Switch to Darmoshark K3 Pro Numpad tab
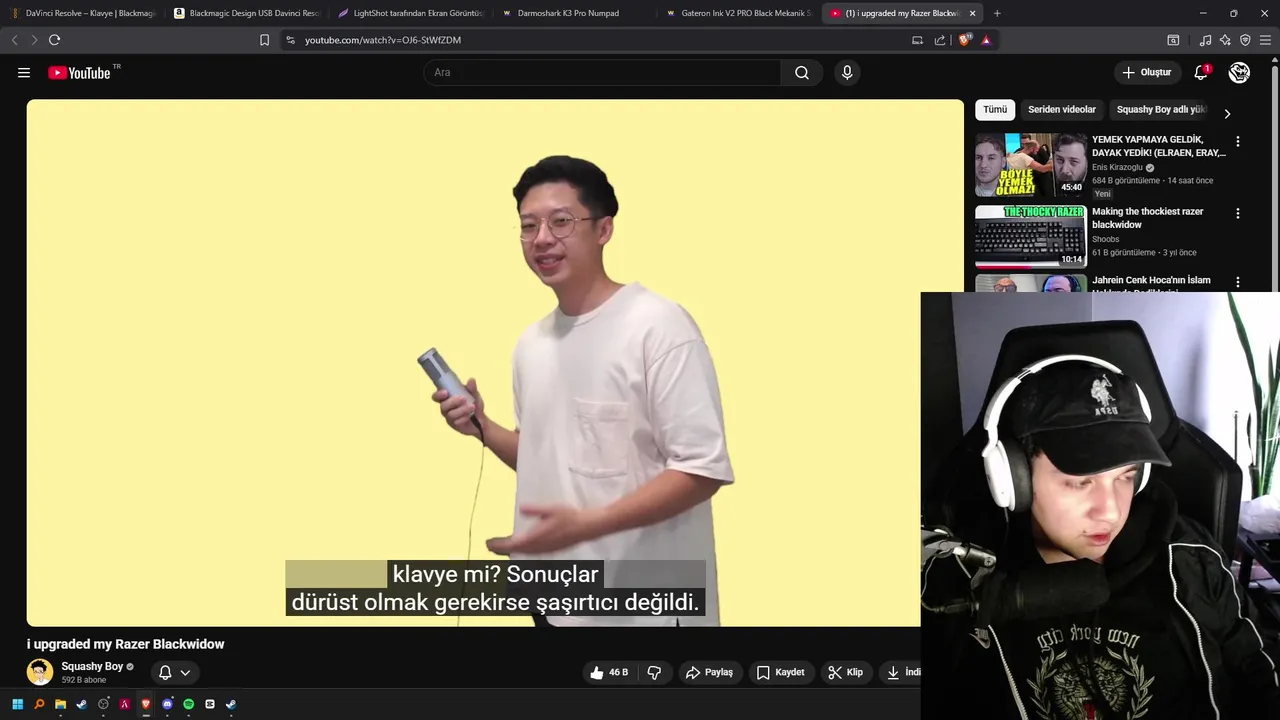The height and width of the screenshot is (720, 1280). pyautogui.click(x=574, y=13)
